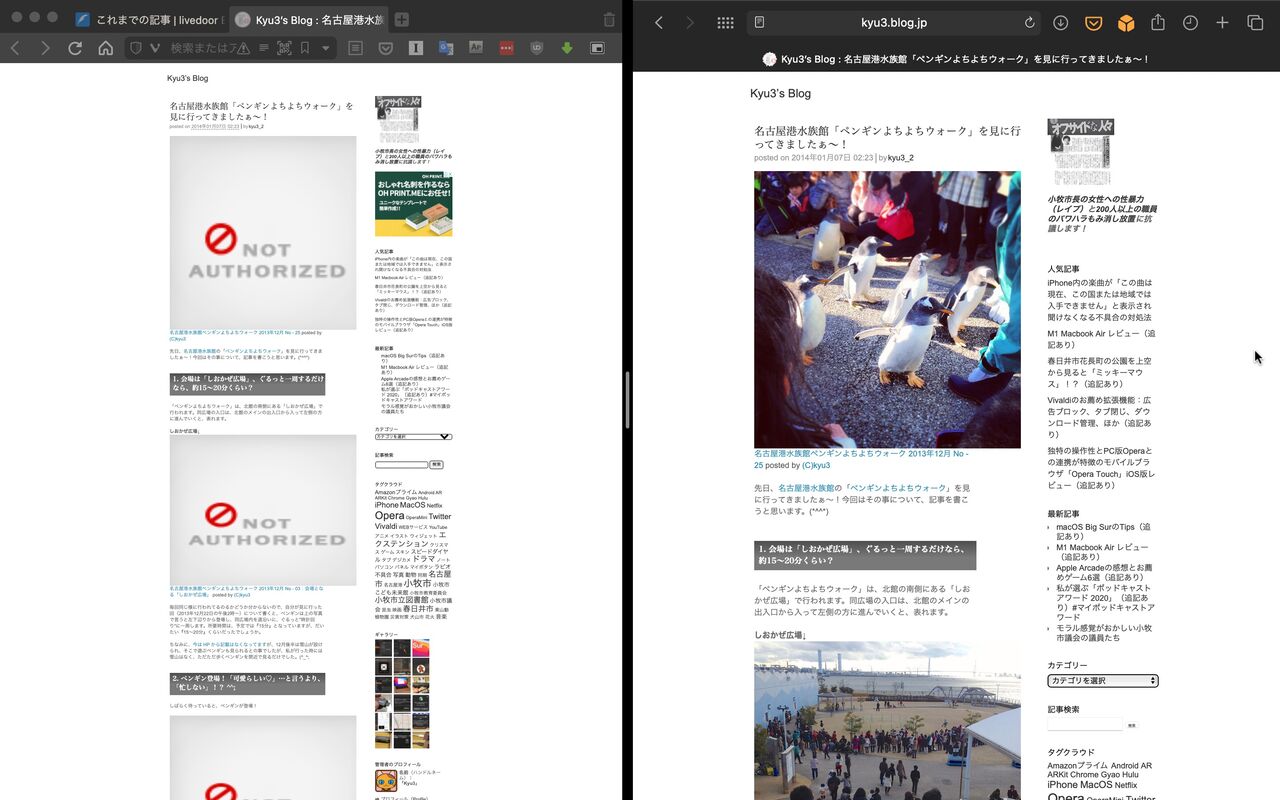Click the Vivaldi V icon in address bar
Screen dimensions: 1280x800
(155, 48)
